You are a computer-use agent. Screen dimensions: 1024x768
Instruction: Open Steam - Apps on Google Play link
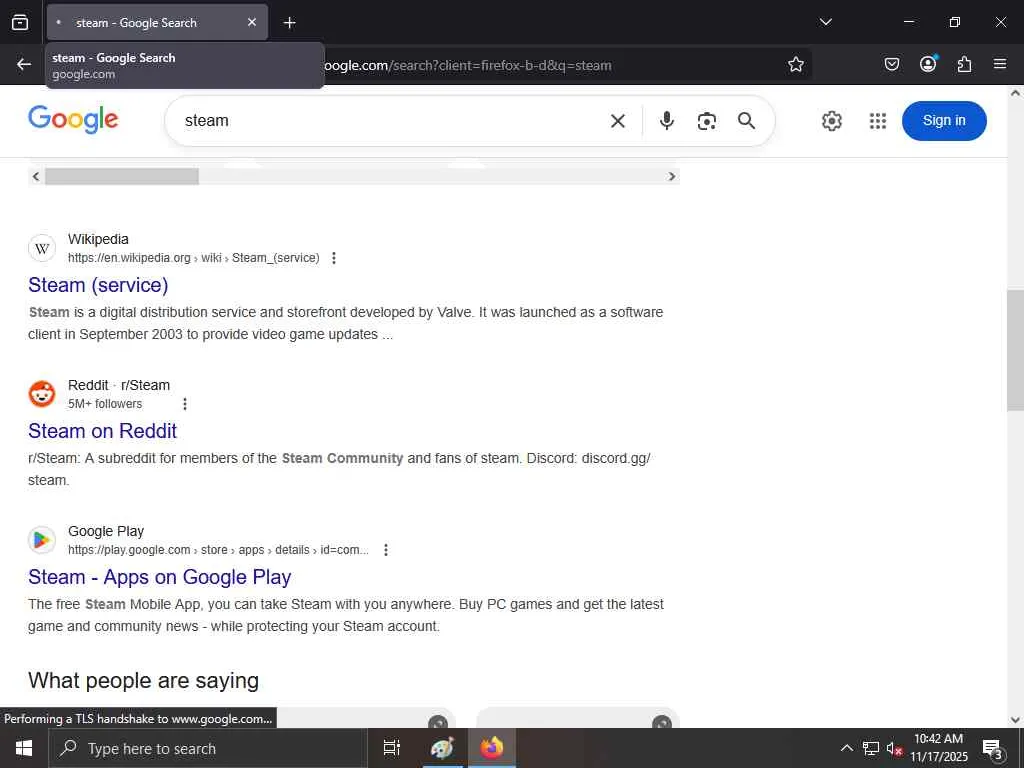[x=159, y=577]
